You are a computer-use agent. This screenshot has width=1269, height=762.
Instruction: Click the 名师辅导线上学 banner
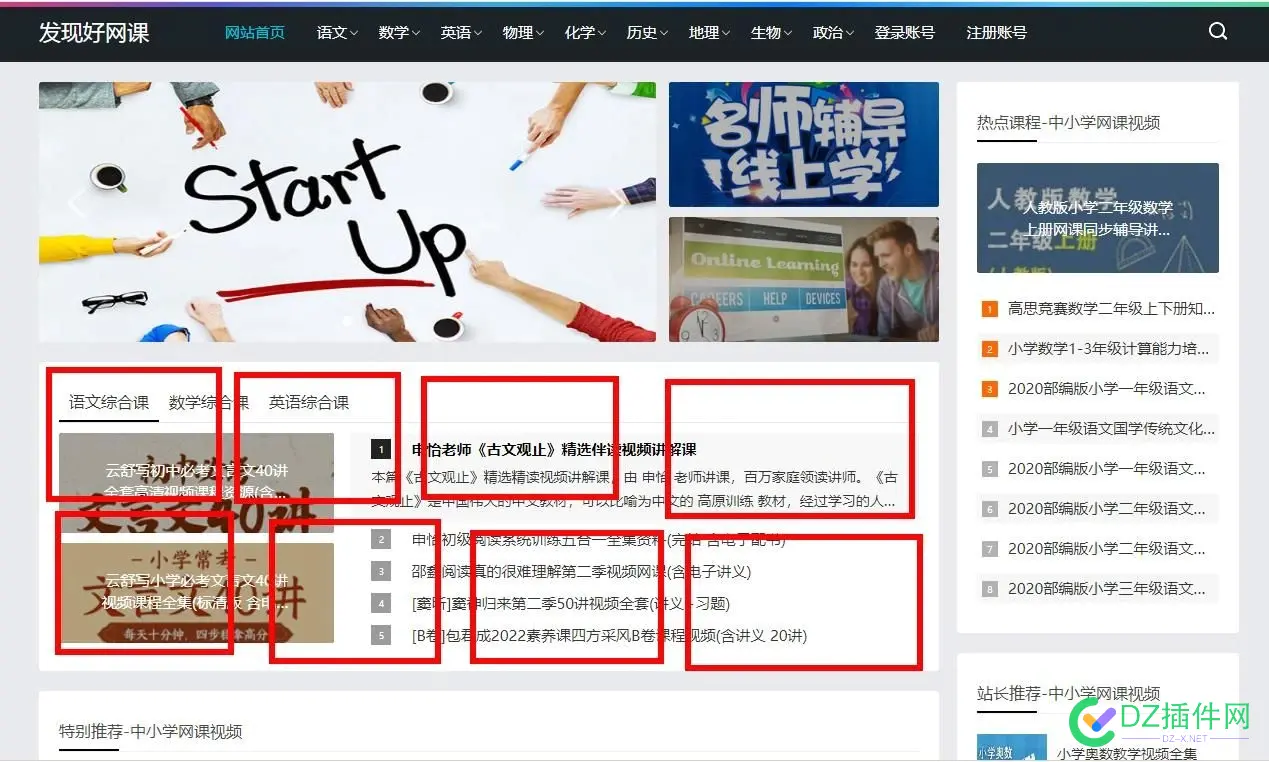tap(803, 143)
